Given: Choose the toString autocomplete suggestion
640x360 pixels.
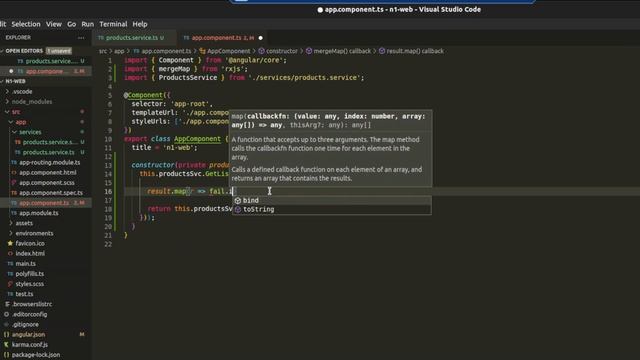Looking at the screenshot, I should point(332,209).
